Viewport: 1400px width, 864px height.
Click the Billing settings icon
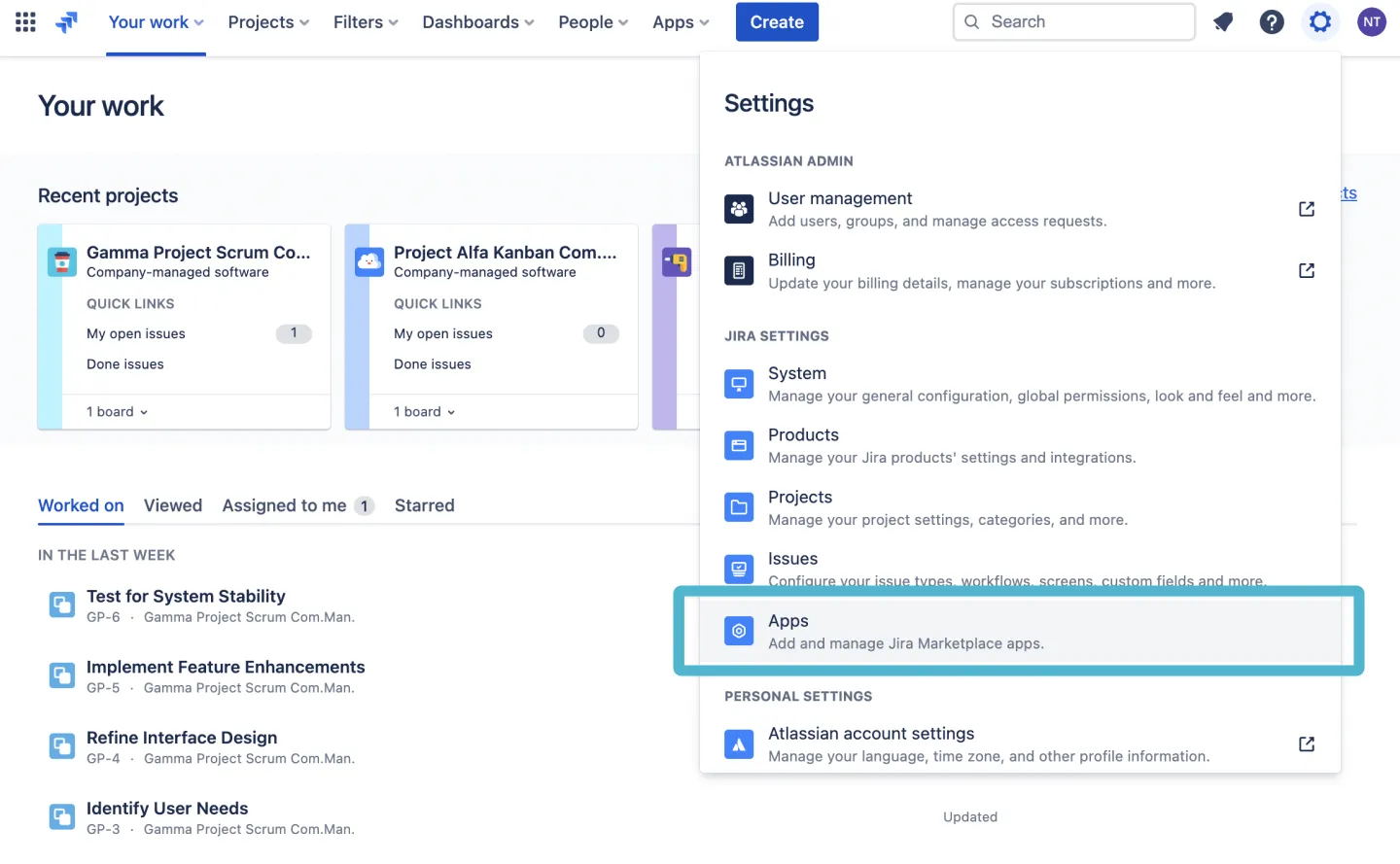click(x=739, y=270)
